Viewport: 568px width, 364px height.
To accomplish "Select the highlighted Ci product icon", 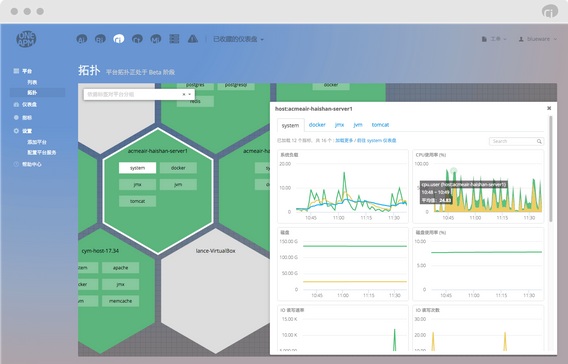I will point(118,39).
